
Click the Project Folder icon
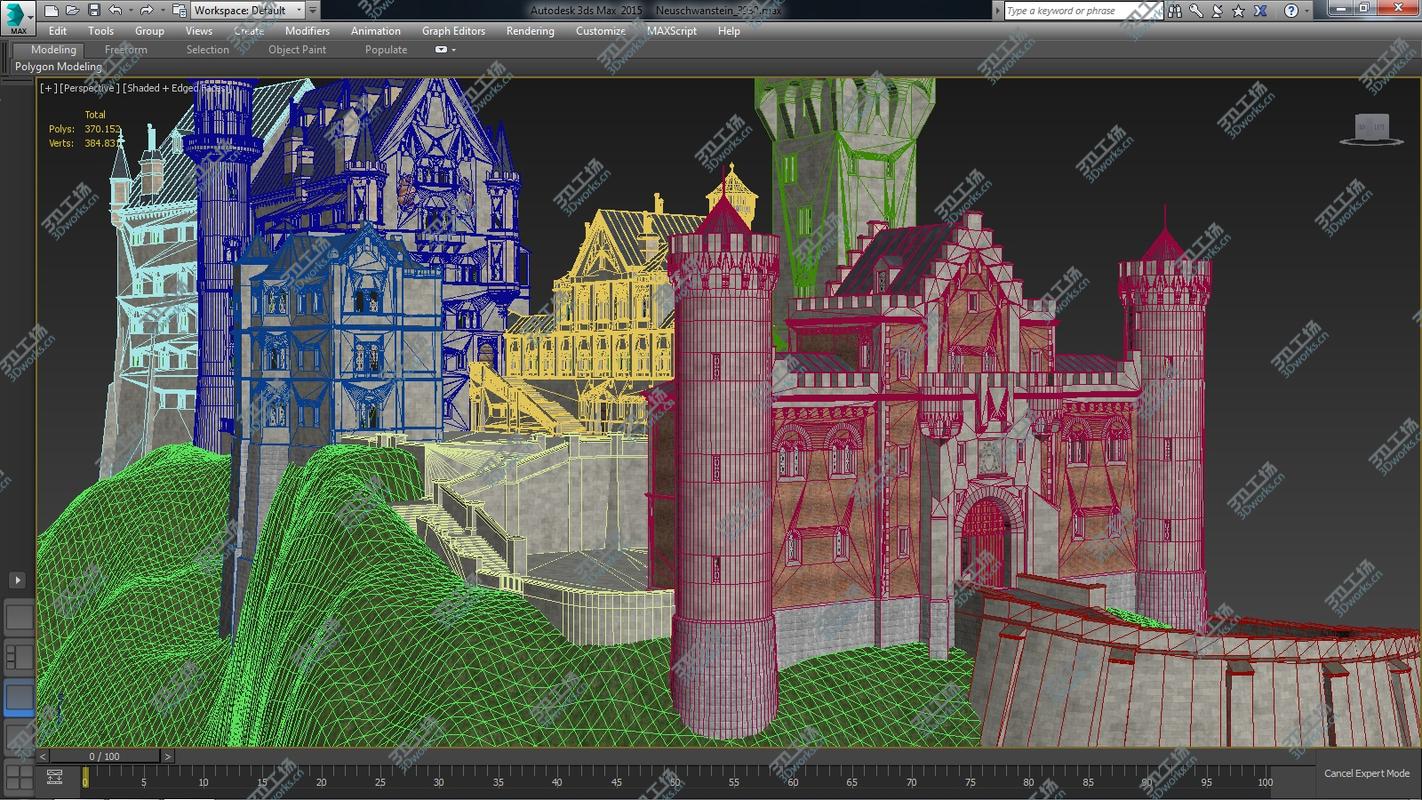tap(179, 10)
